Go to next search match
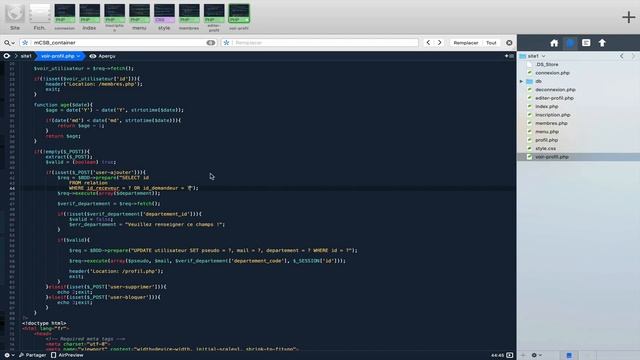Viewport: 640px width, 360px height. click(440, 42)
